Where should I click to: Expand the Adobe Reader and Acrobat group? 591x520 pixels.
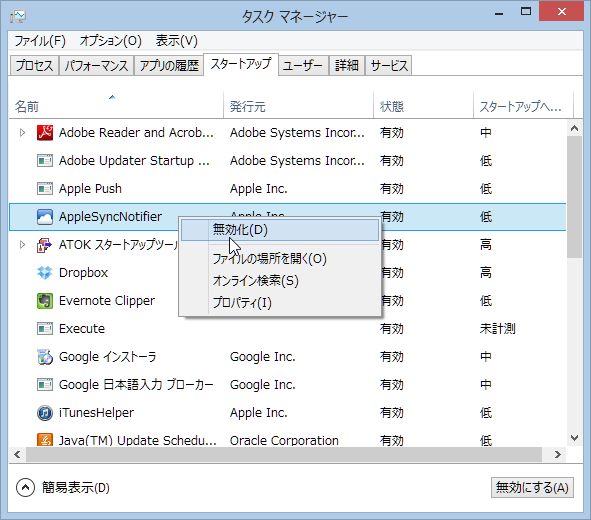click(x=22, y=133)
